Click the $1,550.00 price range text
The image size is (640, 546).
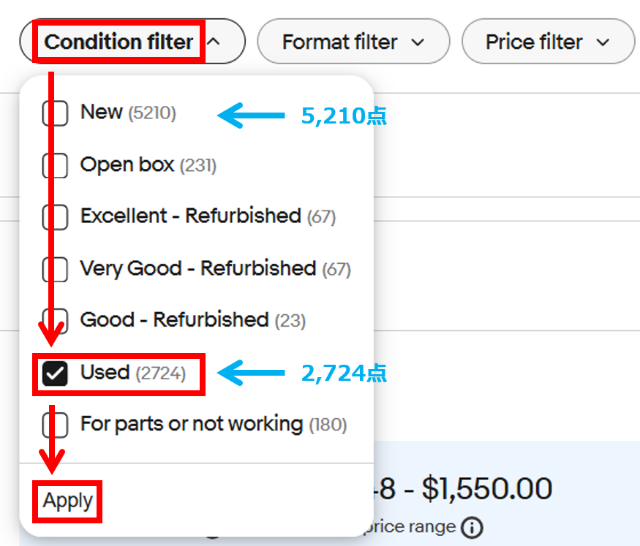tap(486, 489)
